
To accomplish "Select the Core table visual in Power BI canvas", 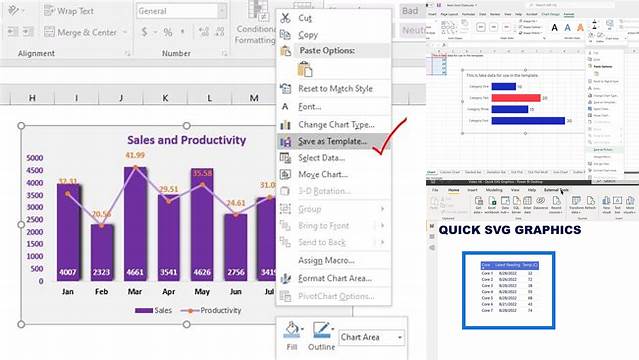I will click(509, 290).
